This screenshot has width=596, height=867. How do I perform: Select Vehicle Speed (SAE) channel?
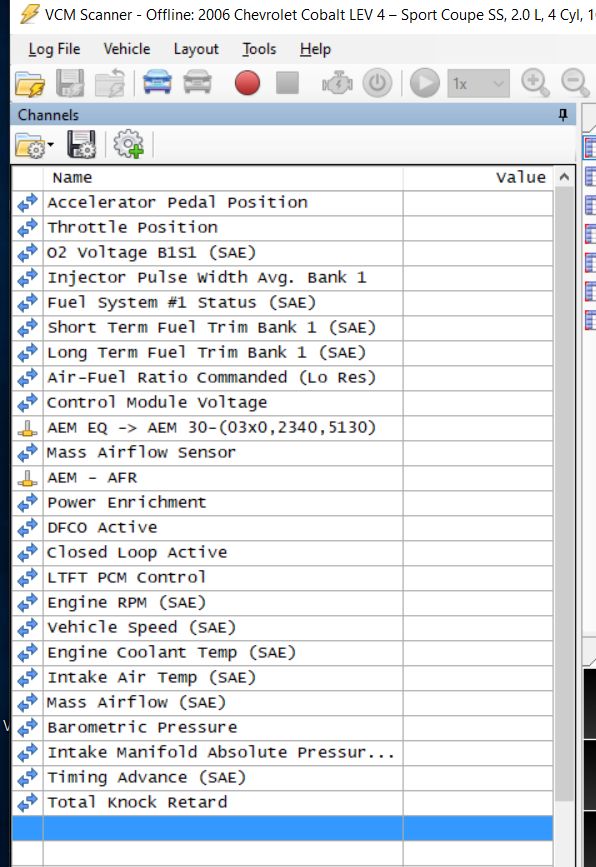point(283,627)
